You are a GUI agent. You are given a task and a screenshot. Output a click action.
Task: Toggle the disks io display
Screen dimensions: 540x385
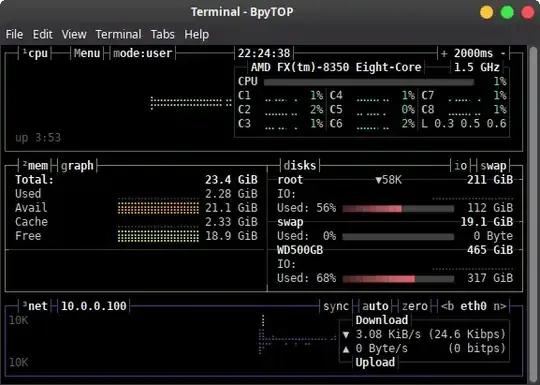[460, 166]
